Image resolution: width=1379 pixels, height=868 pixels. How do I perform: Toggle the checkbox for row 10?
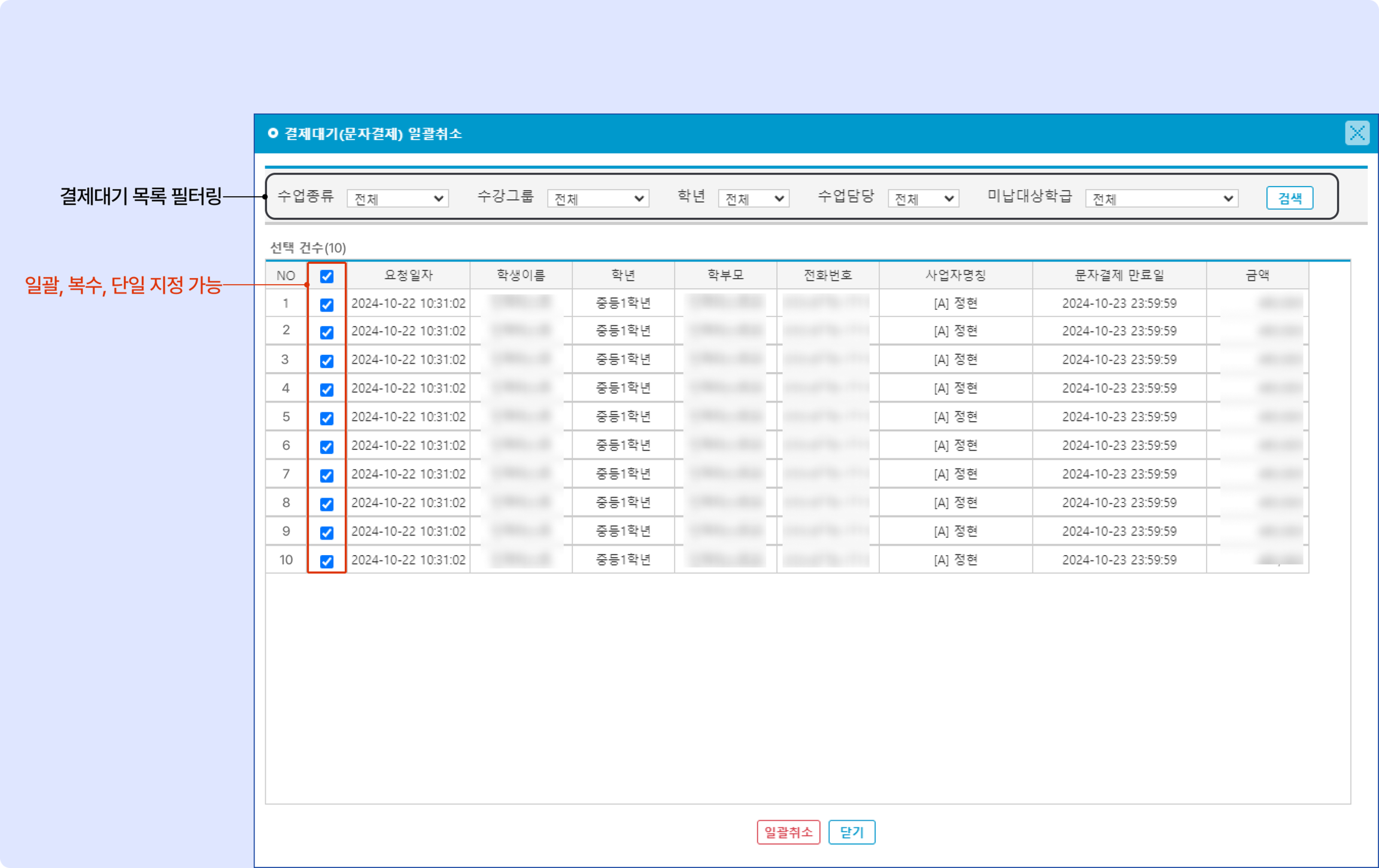pos(326,561)
